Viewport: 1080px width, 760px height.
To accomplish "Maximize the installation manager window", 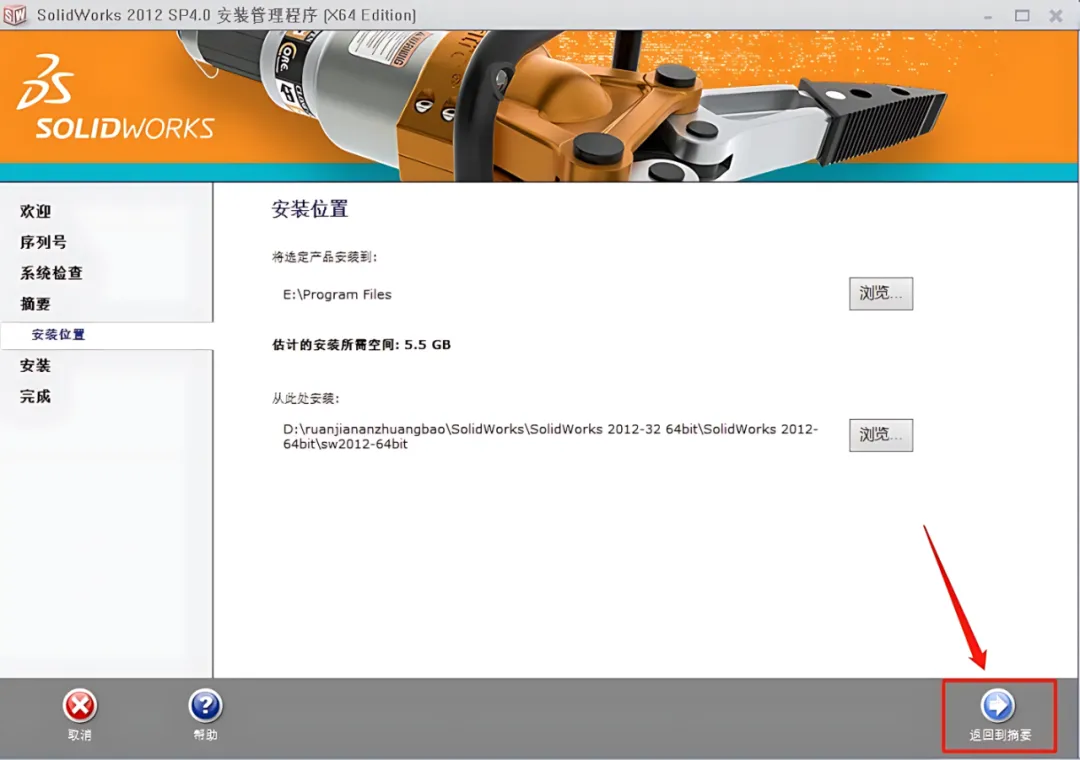I will pos(1022,15).
